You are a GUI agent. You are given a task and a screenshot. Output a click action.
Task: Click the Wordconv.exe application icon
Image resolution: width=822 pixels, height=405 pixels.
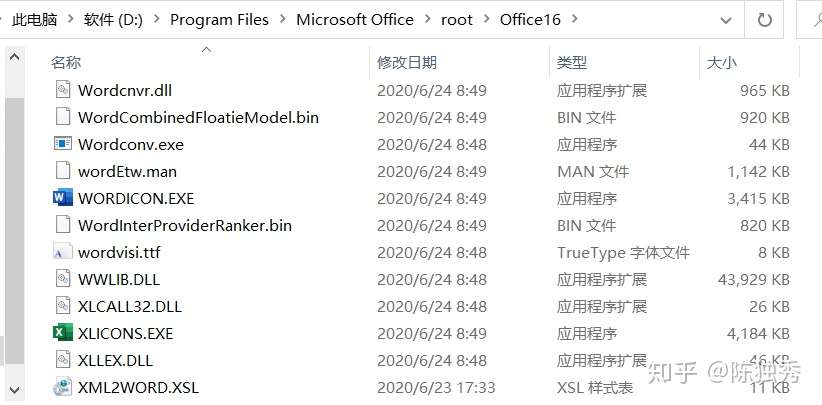coord(63,144)
